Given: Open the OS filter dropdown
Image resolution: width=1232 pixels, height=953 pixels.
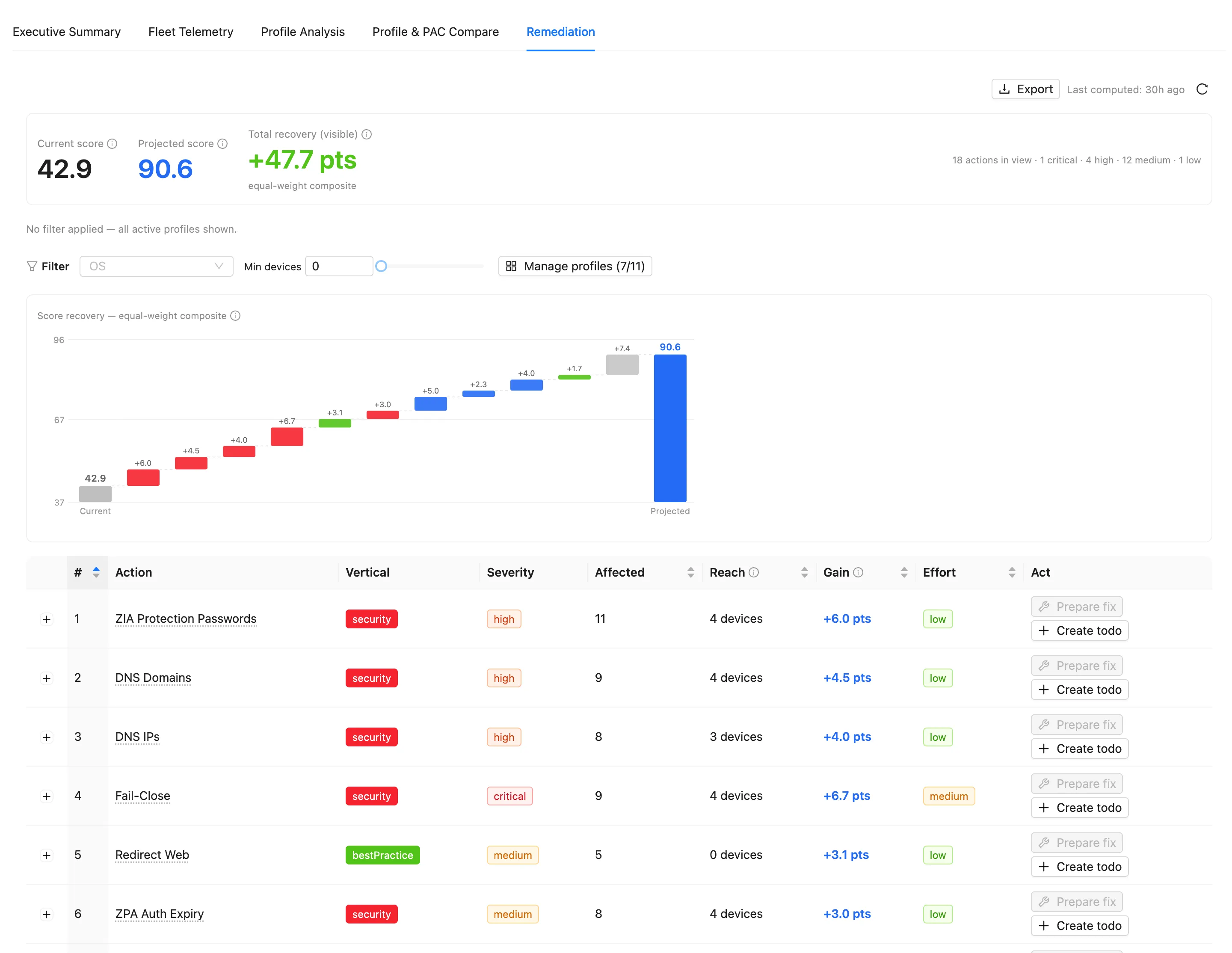Looking at the screenshot, I should [156, 266].
